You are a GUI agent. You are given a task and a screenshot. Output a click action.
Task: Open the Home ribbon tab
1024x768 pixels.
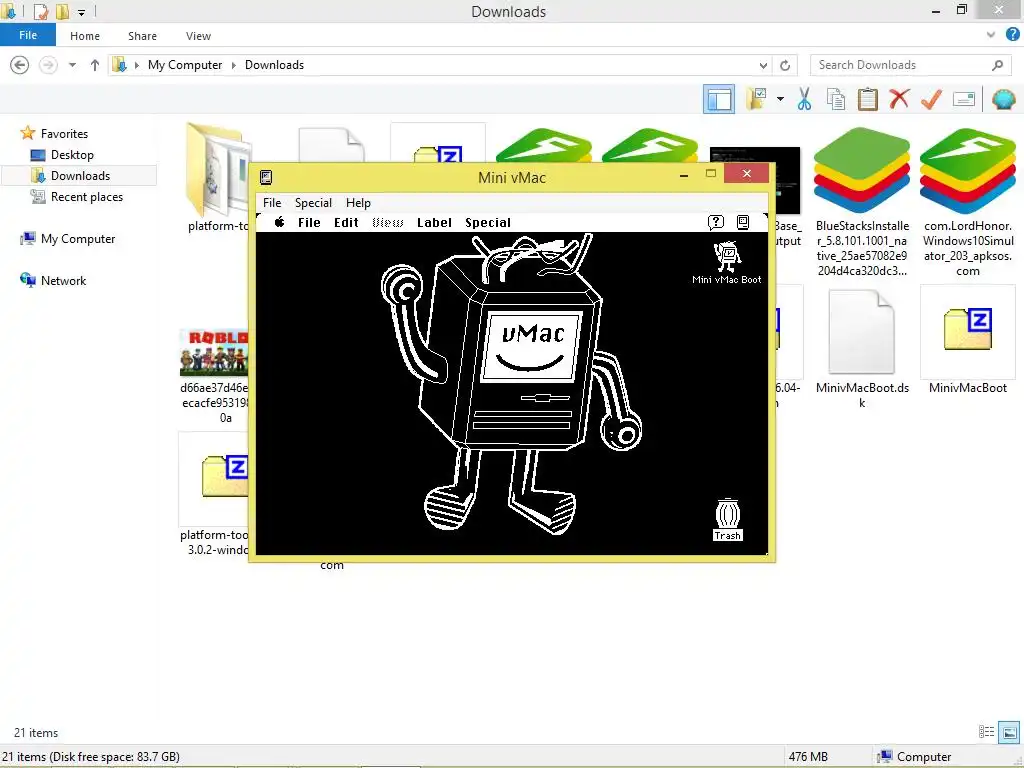click(x=85, y=36)
